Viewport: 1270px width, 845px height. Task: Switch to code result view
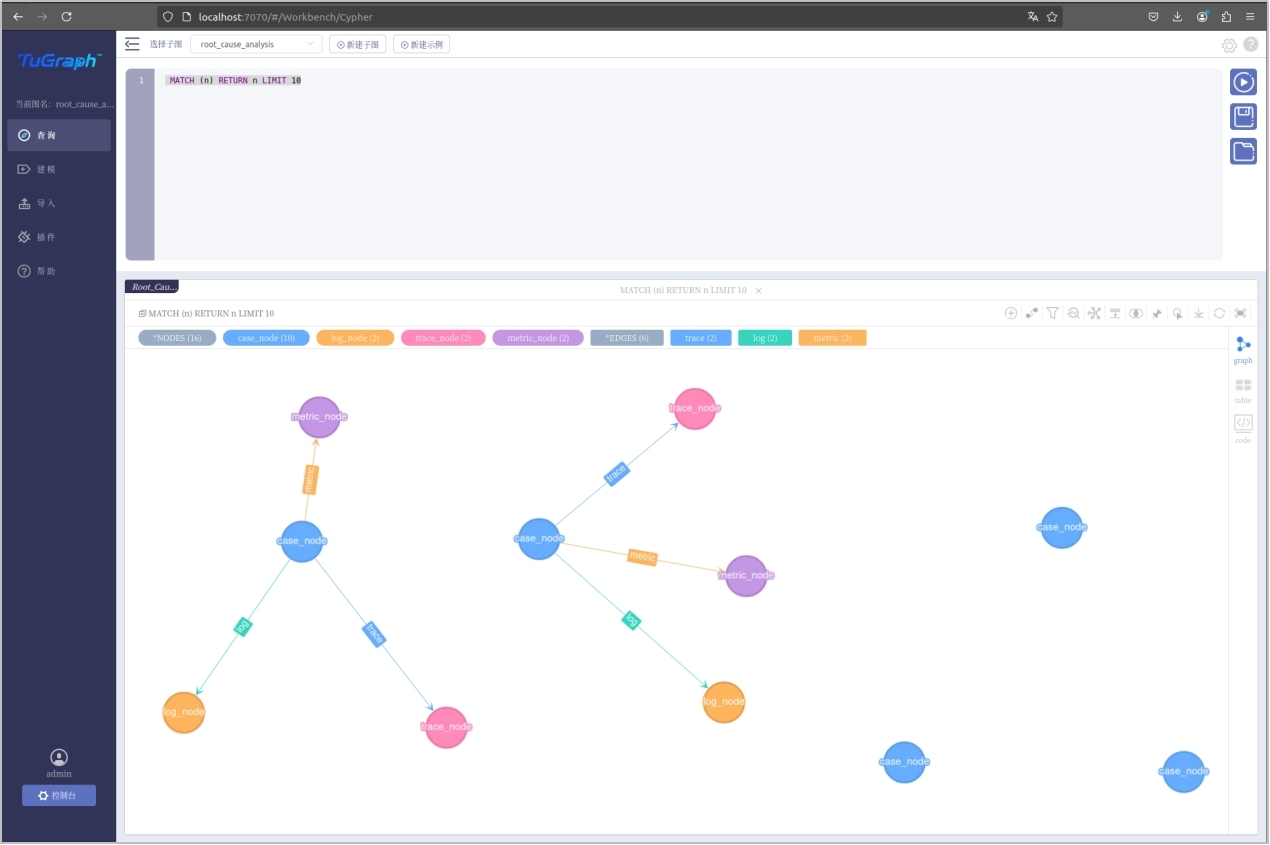click(x=1243, y=428)
